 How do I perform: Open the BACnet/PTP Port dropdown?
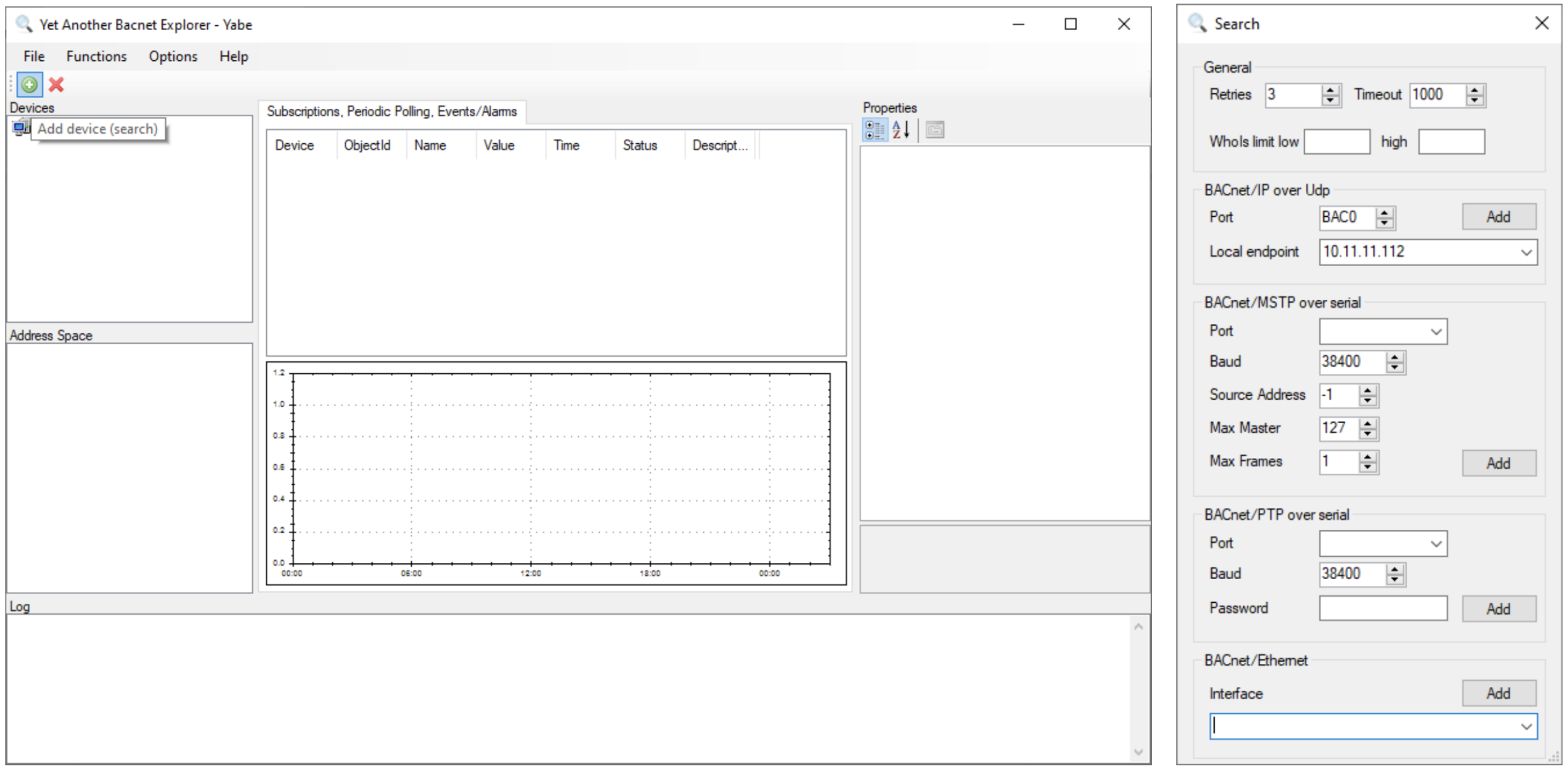1437,543
